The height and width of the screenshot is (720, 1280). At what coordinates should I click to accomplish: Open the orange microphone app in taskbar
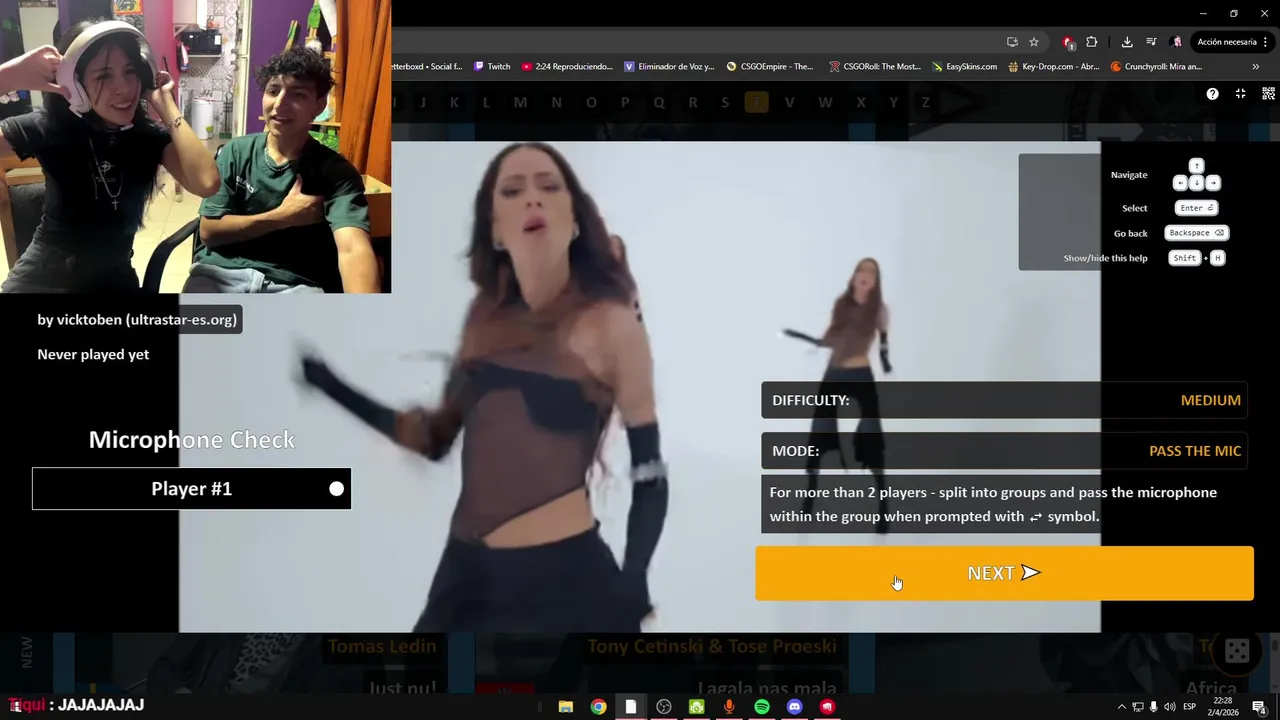tap(729, 707)
